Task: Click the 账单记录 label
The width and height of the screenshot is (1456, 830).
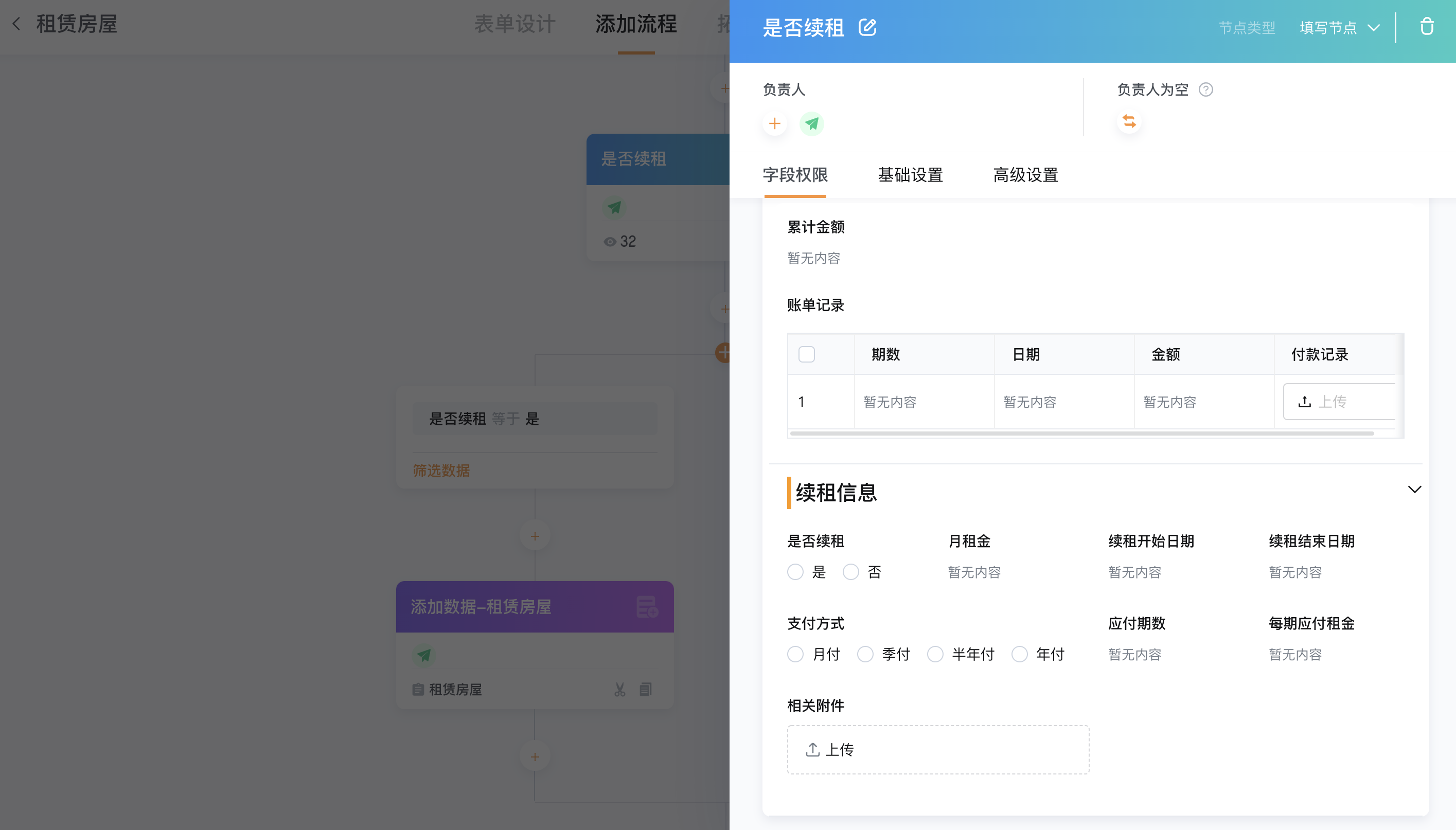Action: (815, 305)
